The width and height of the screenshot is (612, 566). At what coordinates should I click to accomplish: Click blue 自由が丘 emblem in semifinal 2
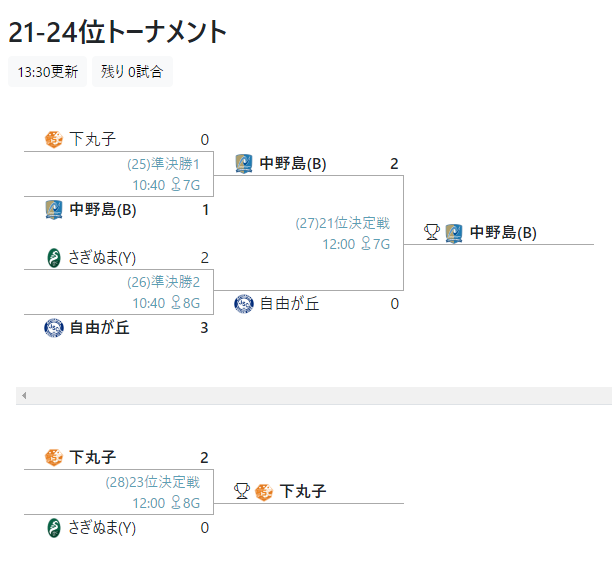(54, 328)
